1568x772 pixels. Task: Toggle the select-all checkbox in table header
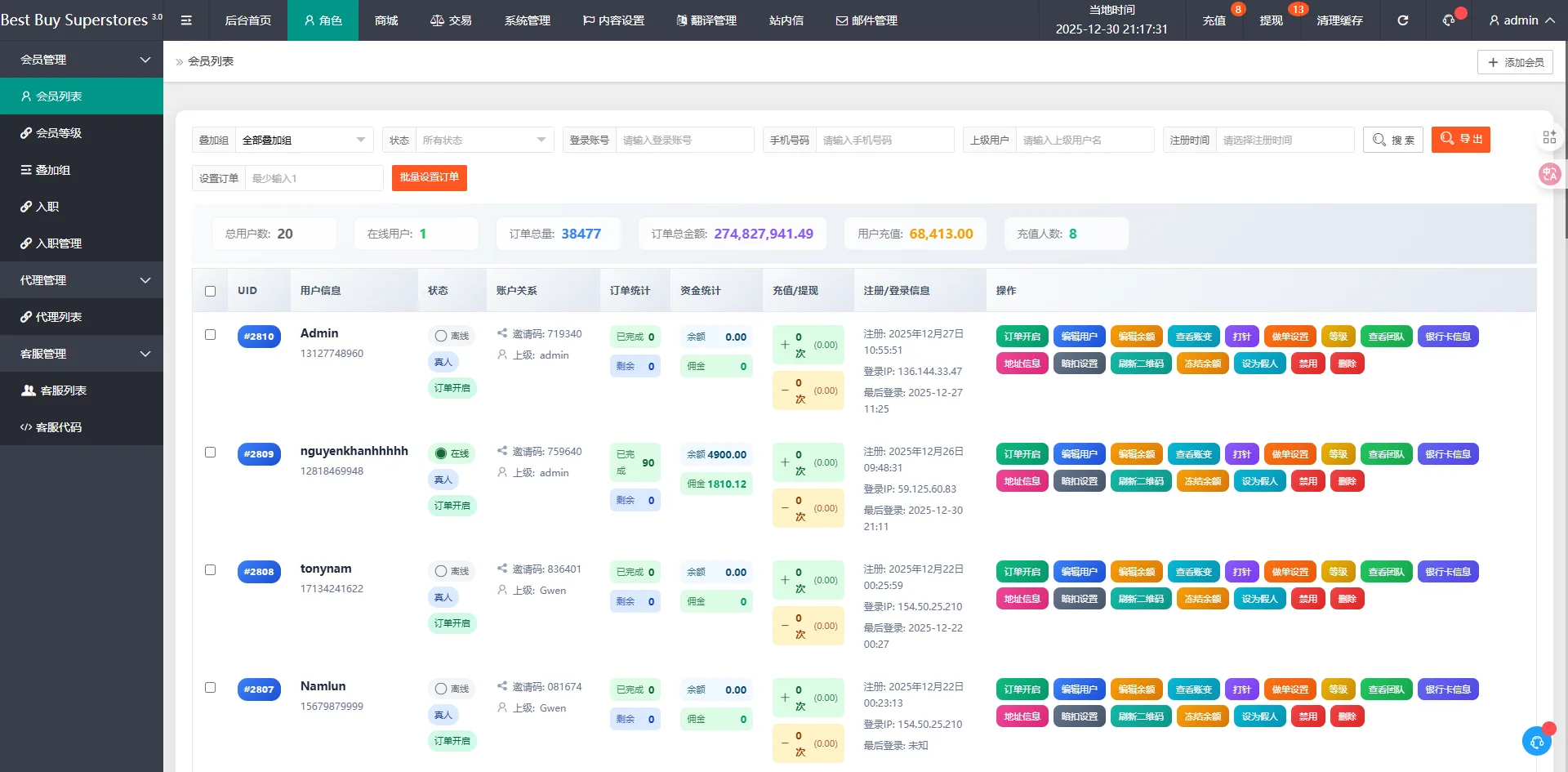click(211, 291)
